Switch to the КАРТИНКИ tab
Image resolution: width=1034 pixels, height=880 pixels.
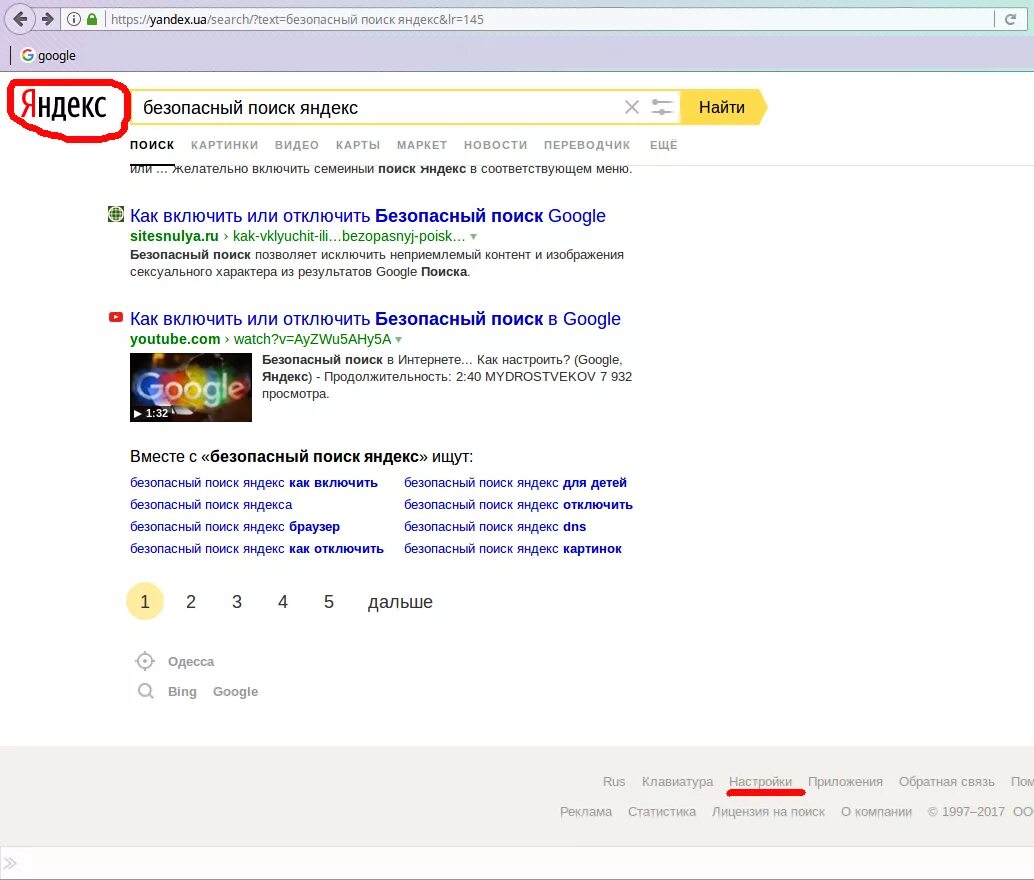(x=224, y=145)
